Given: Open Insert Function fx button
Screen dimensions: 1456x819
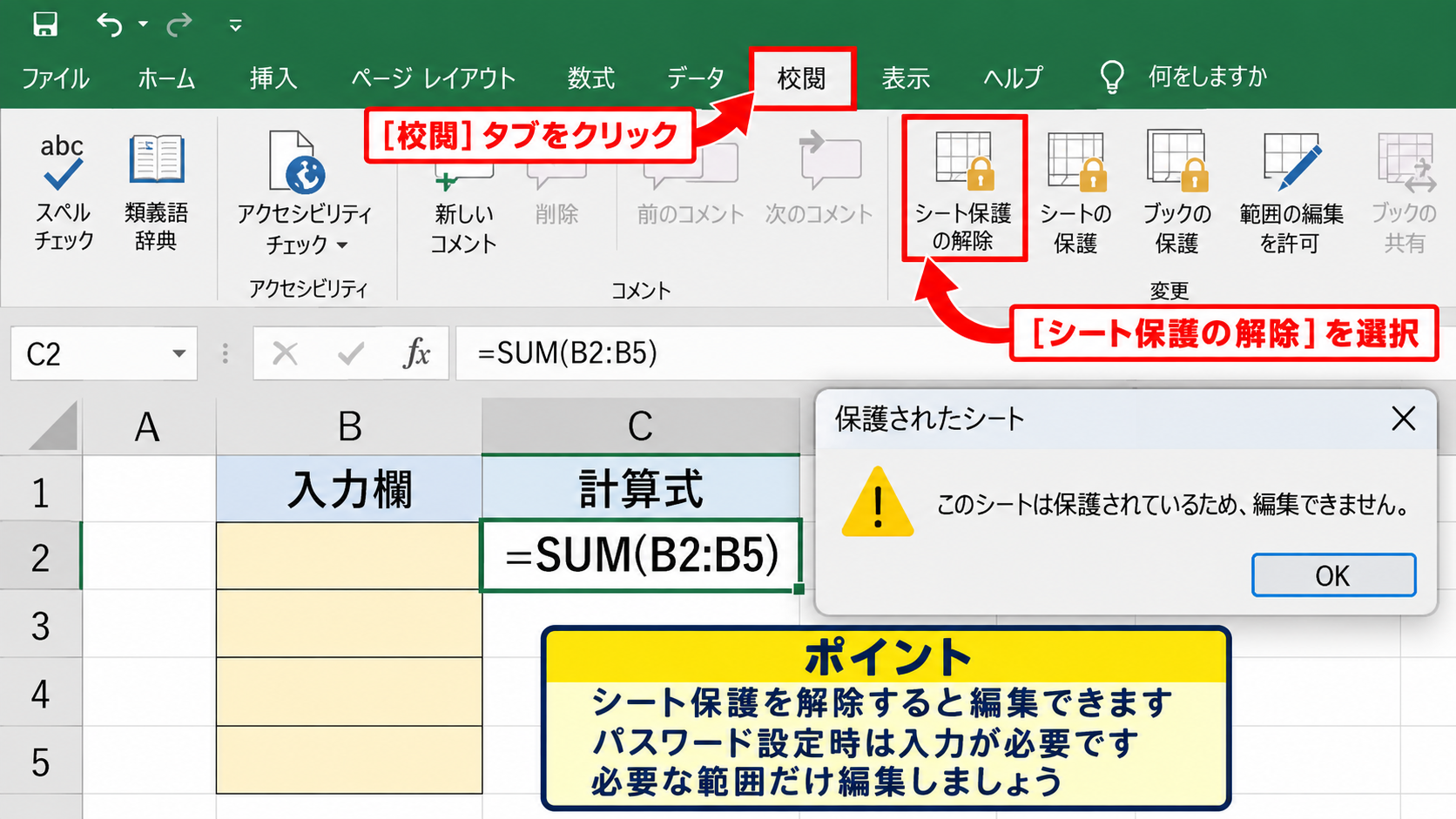Looking at the screenshot, I should point(417,353).
